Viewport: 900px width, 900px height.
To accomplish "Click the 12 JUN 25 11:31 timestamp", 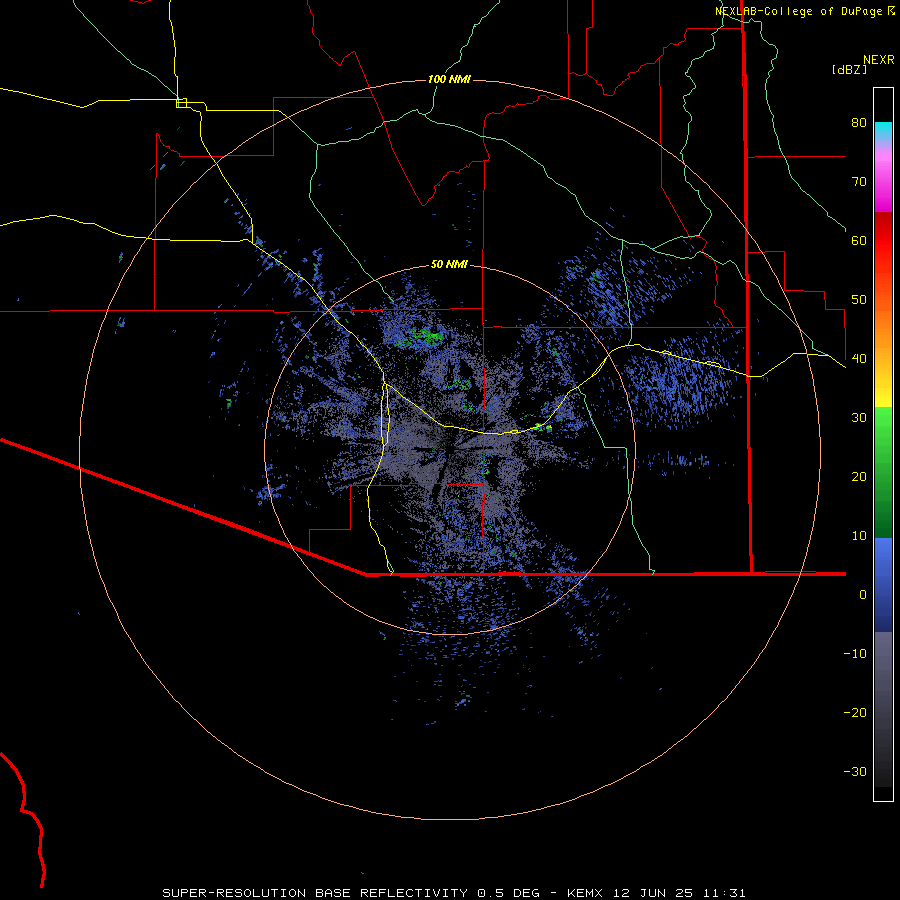I will [679, 893].
